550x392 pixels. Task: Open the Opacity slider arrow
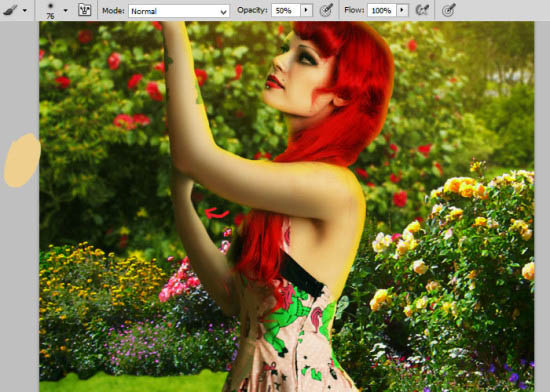click(307, 11)
